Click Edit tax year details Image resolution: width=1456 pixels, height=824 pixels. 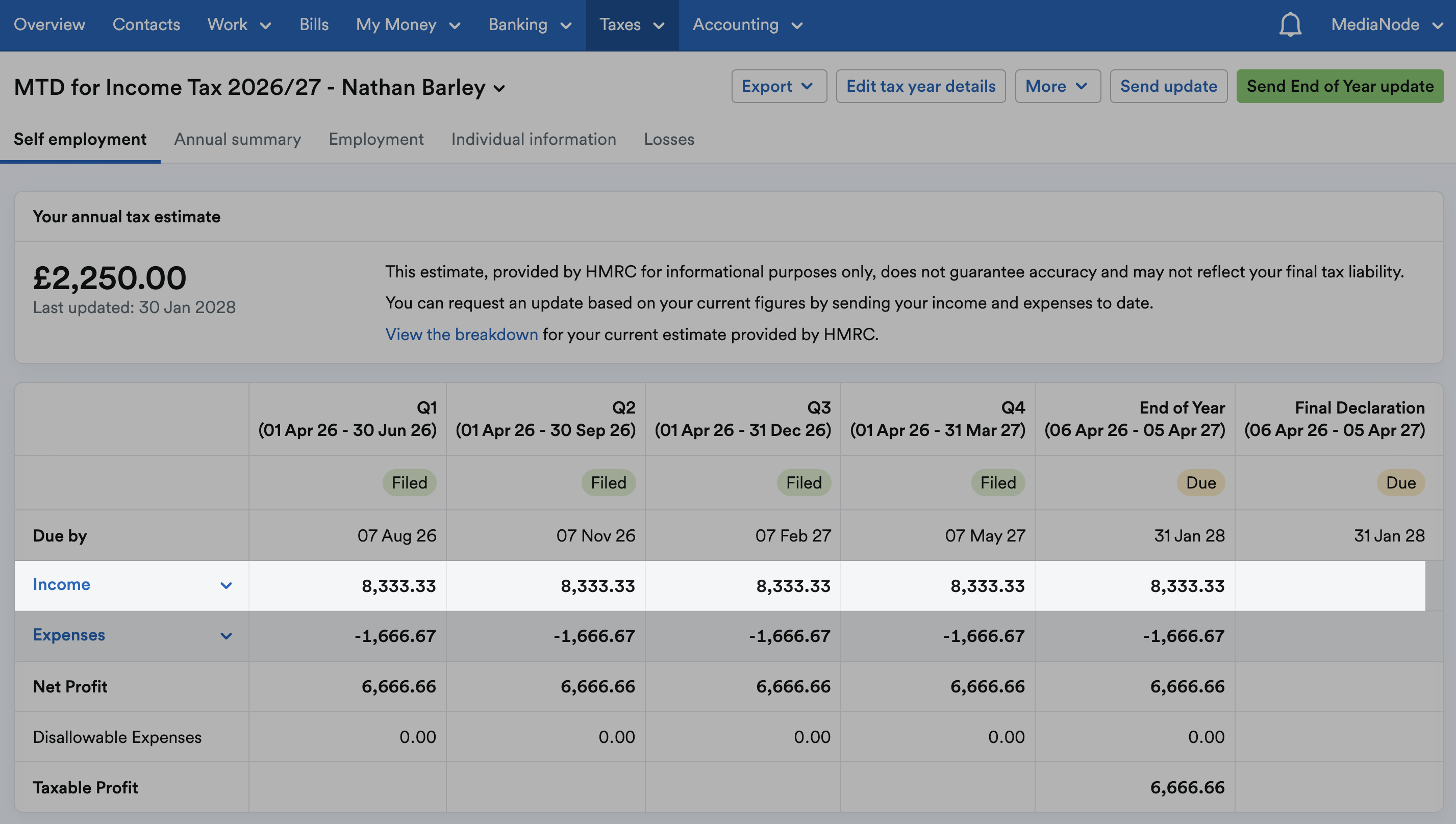(920, 86)
